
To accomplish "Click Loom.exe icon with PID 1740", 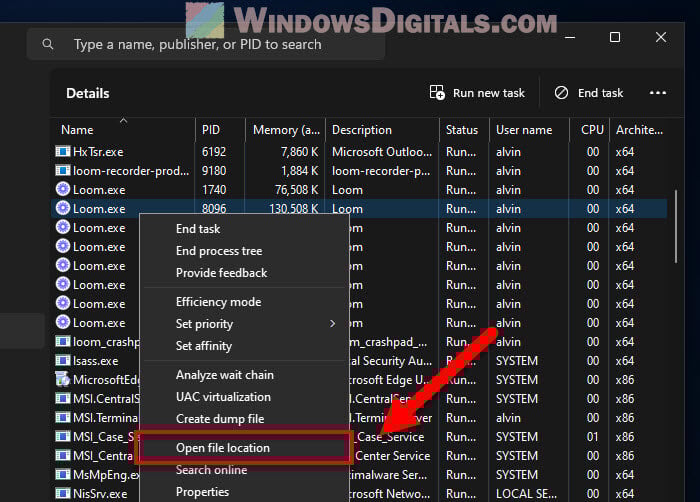I will pyautogui.click(x=62, y=189).
